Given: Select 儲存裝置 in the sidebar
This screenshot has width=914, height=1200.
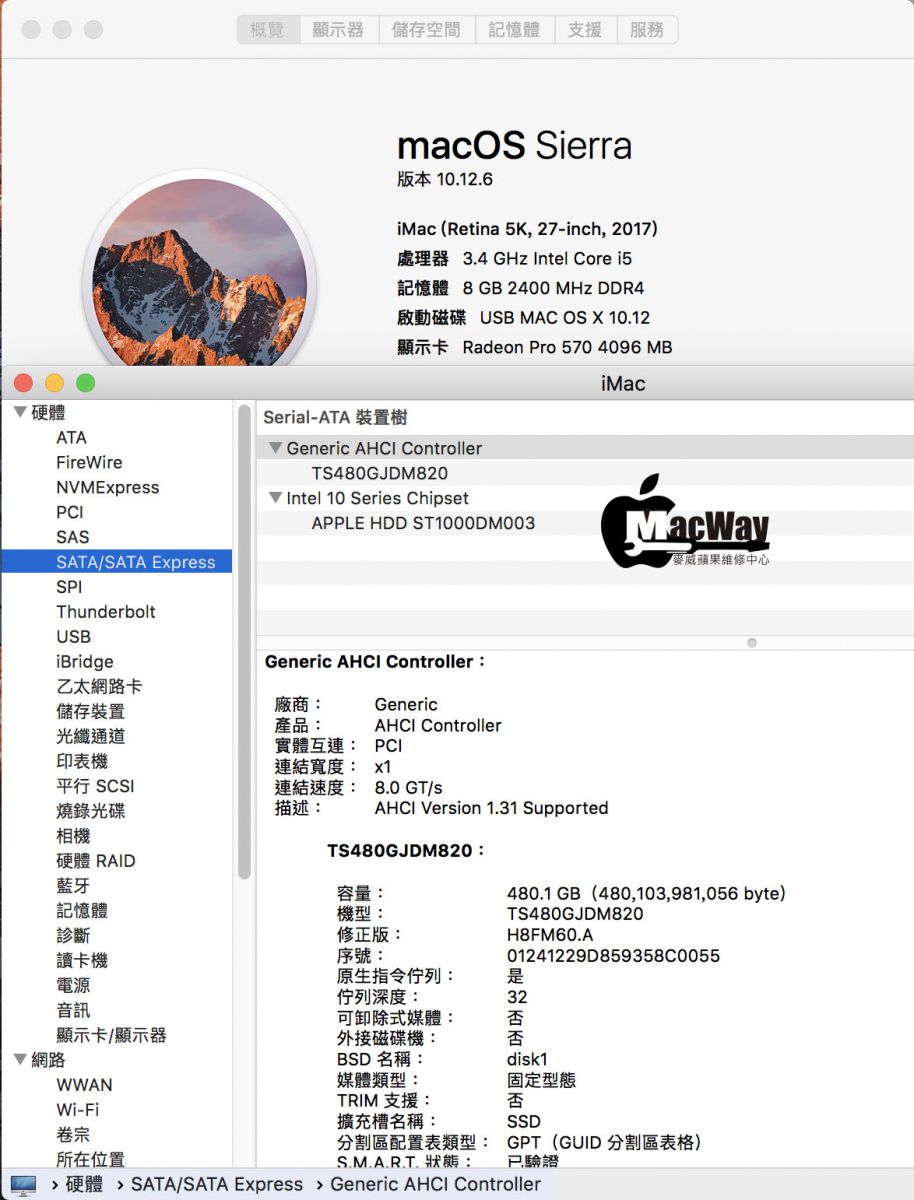Looking at the screenshot, I should [91, 712].
